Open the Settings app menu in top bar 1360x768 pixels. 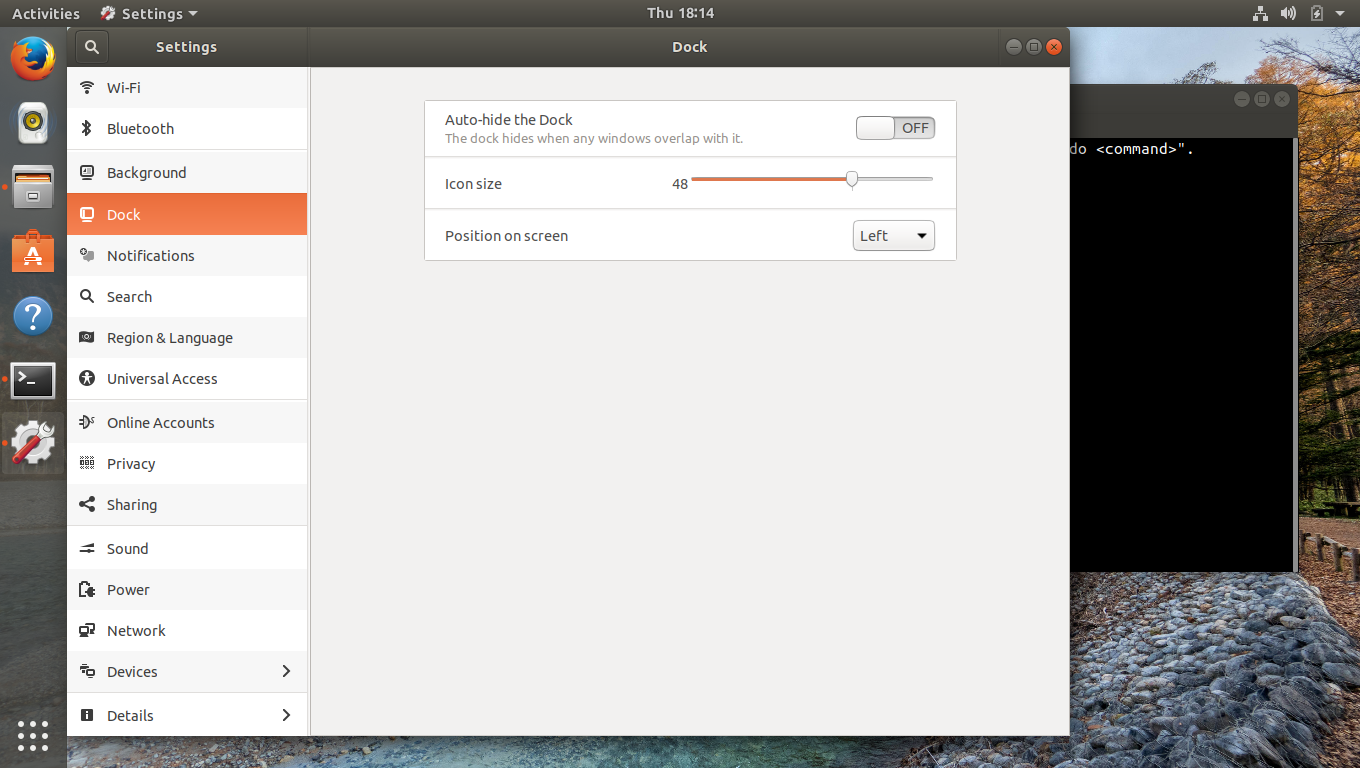149,14
